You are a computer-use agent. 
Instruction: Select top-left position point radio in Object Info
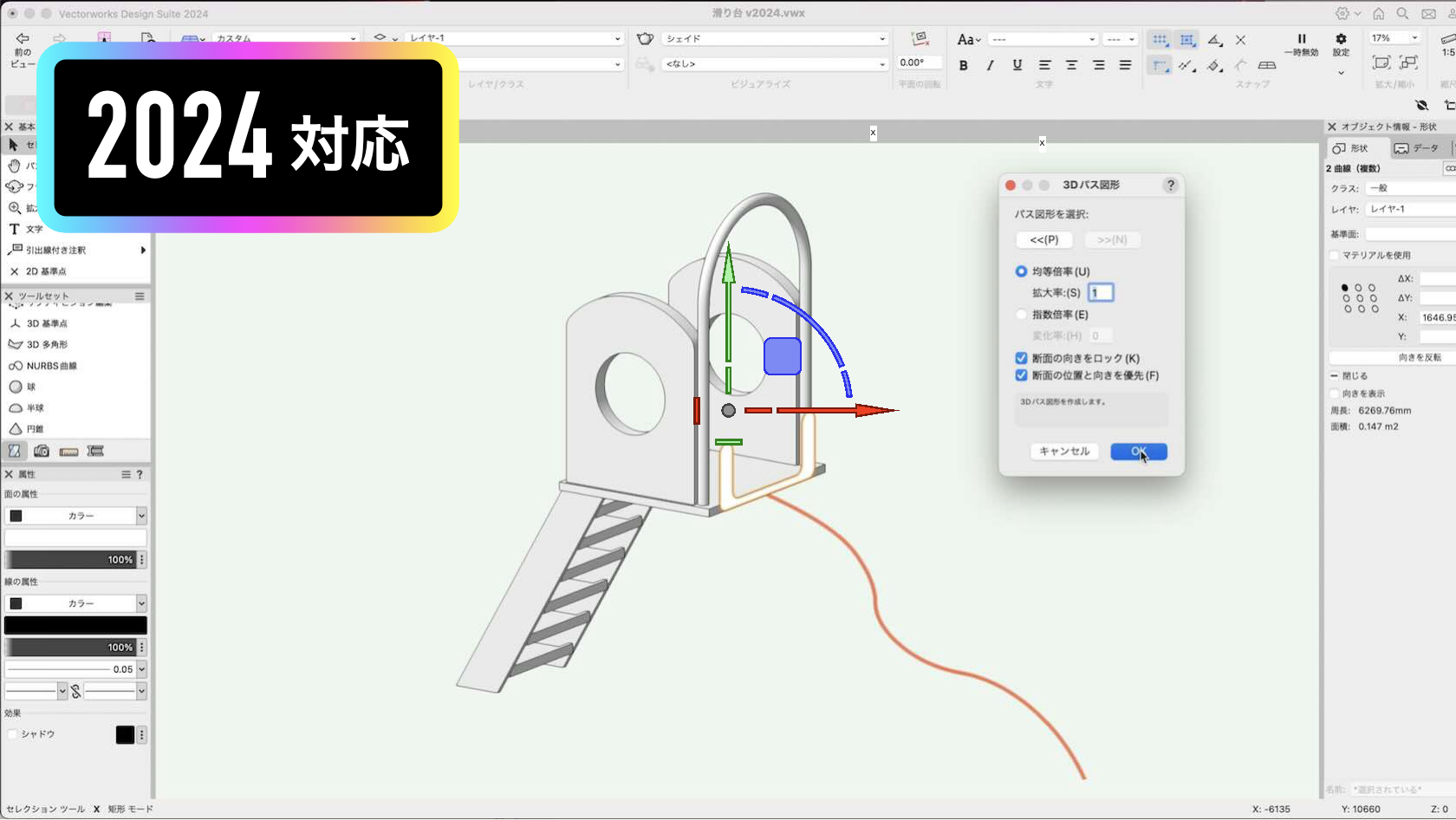tap(1345, 288)
